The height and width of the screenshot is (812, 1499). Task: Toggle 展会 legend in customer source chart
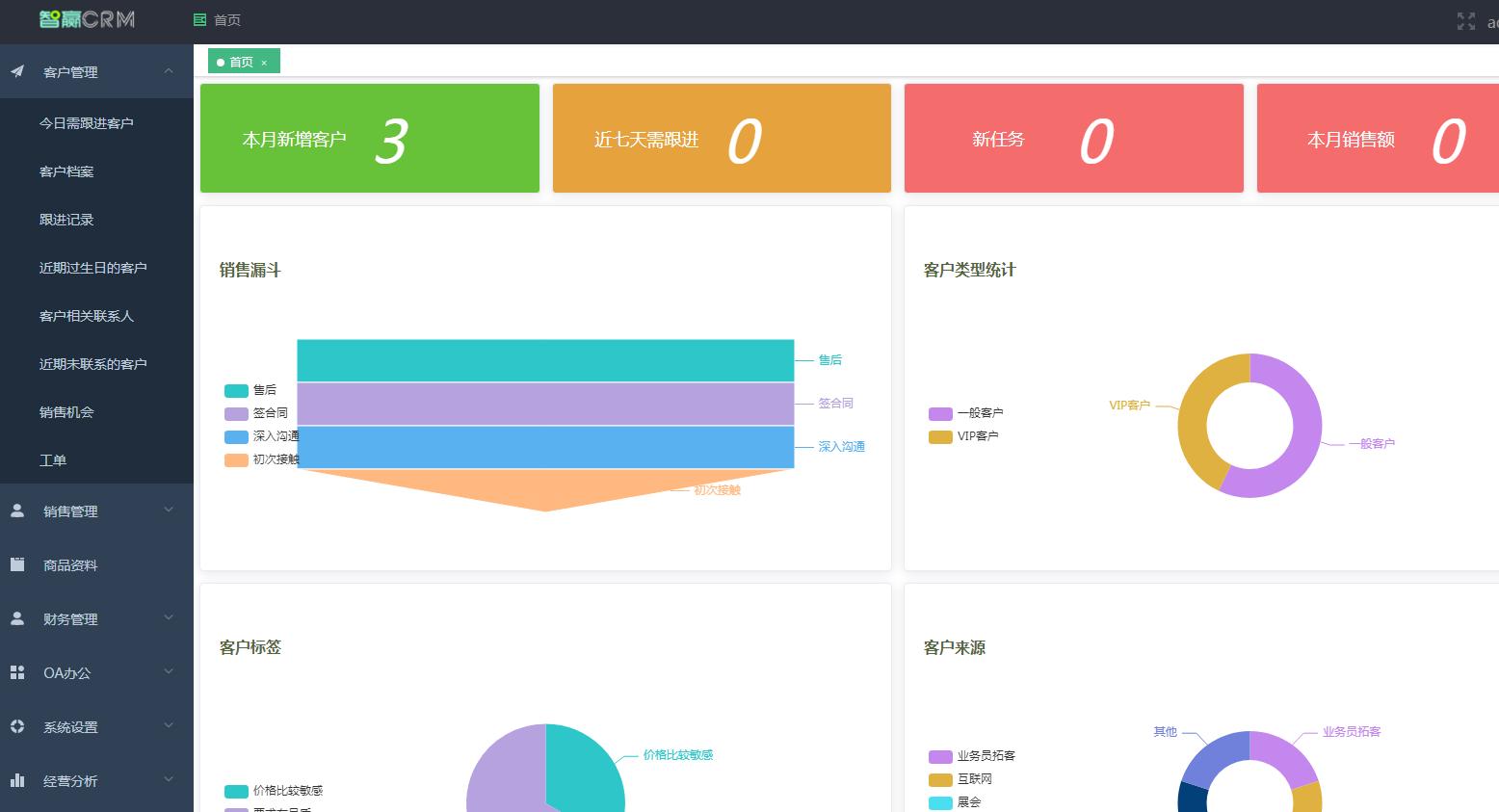pos(955,802)
